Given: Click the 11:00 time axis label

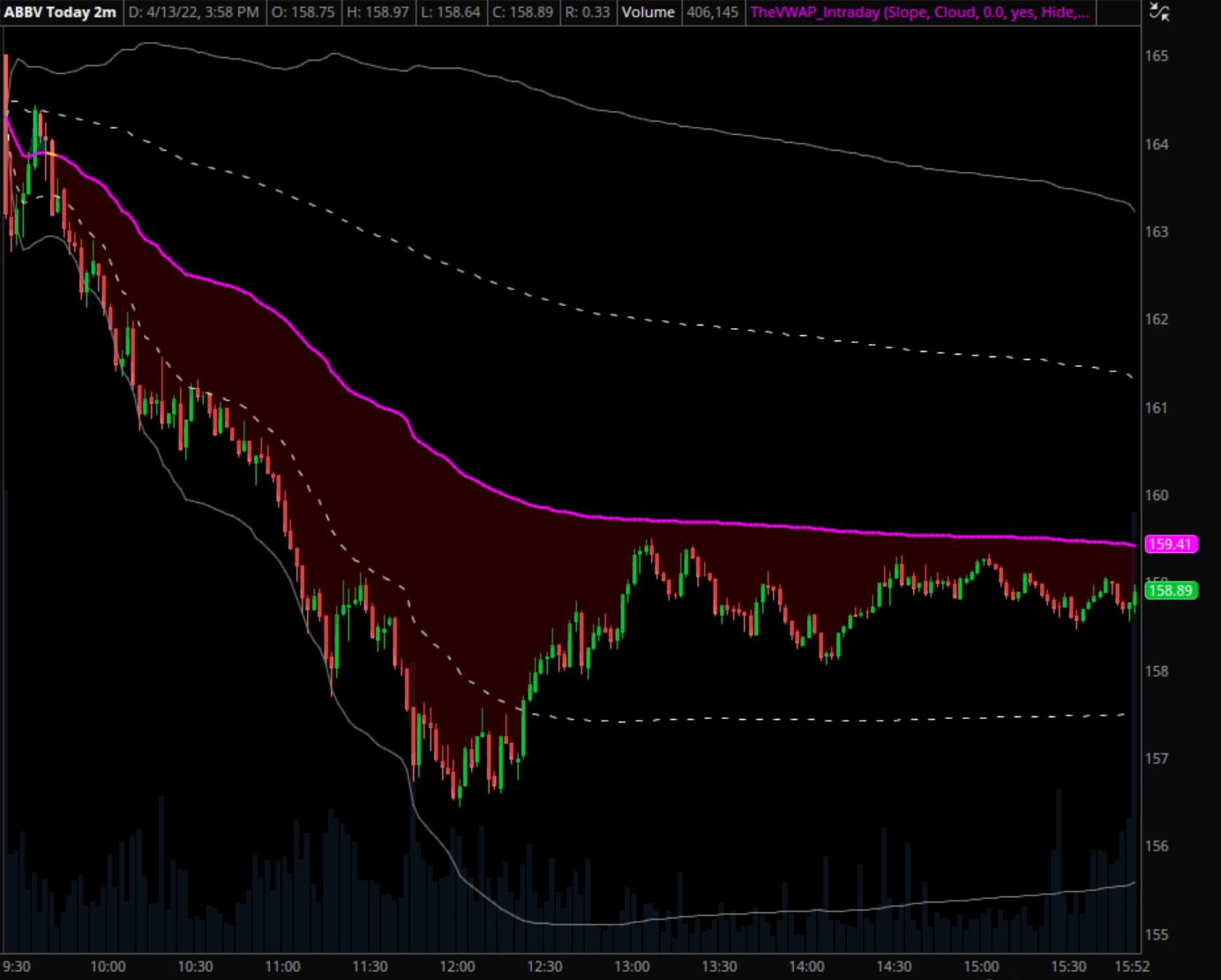Looking at the screenshot, I should [282, 967].
